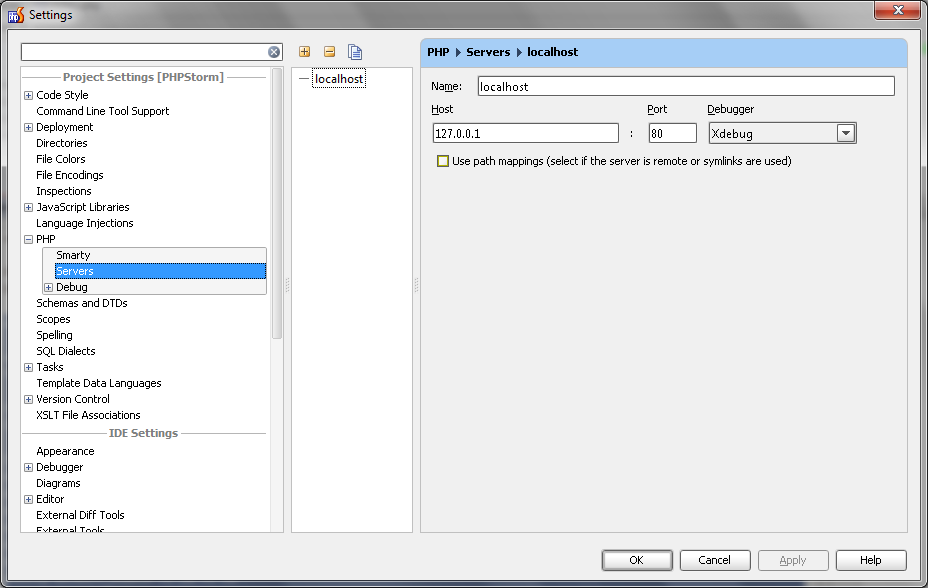
Task: Open Command Line Tool Support settings
Action: click(102, 111)
